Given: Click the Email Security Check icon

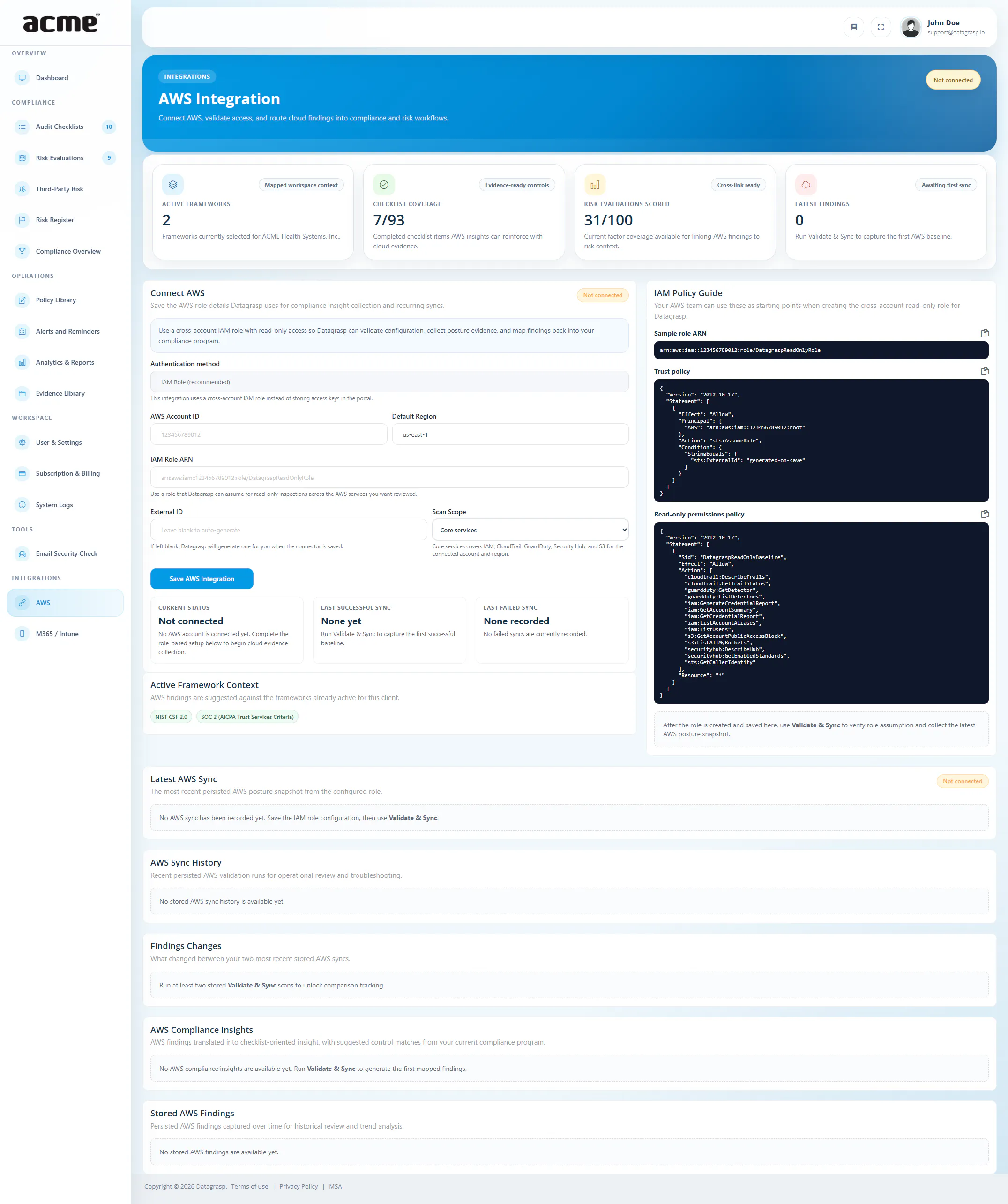Looking at the screenshot, I should pyautogui.click(x=22, y=553).
